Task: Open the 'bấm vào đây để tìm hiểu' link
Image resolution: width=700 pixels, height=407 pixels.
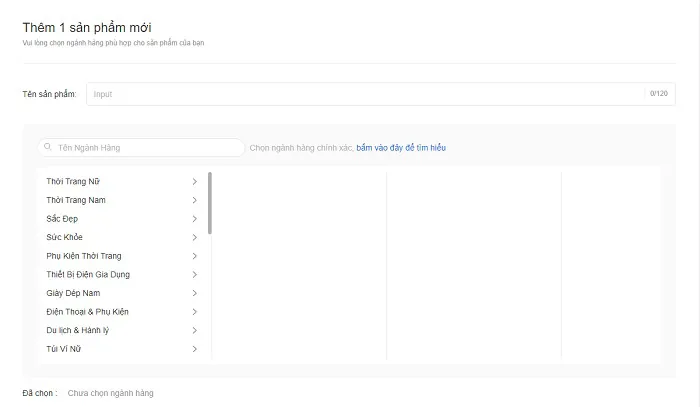Action: [401, 148]
